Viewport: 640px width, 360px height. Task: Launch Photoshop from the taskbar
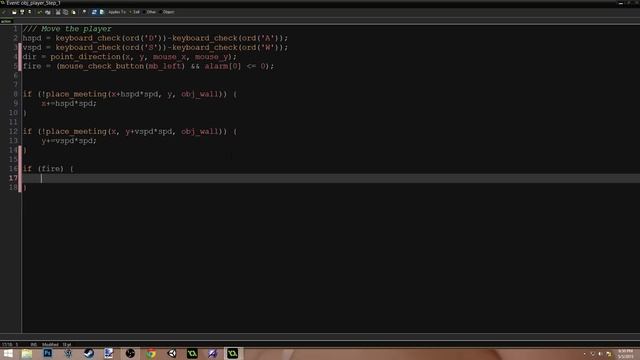point(48,353)
